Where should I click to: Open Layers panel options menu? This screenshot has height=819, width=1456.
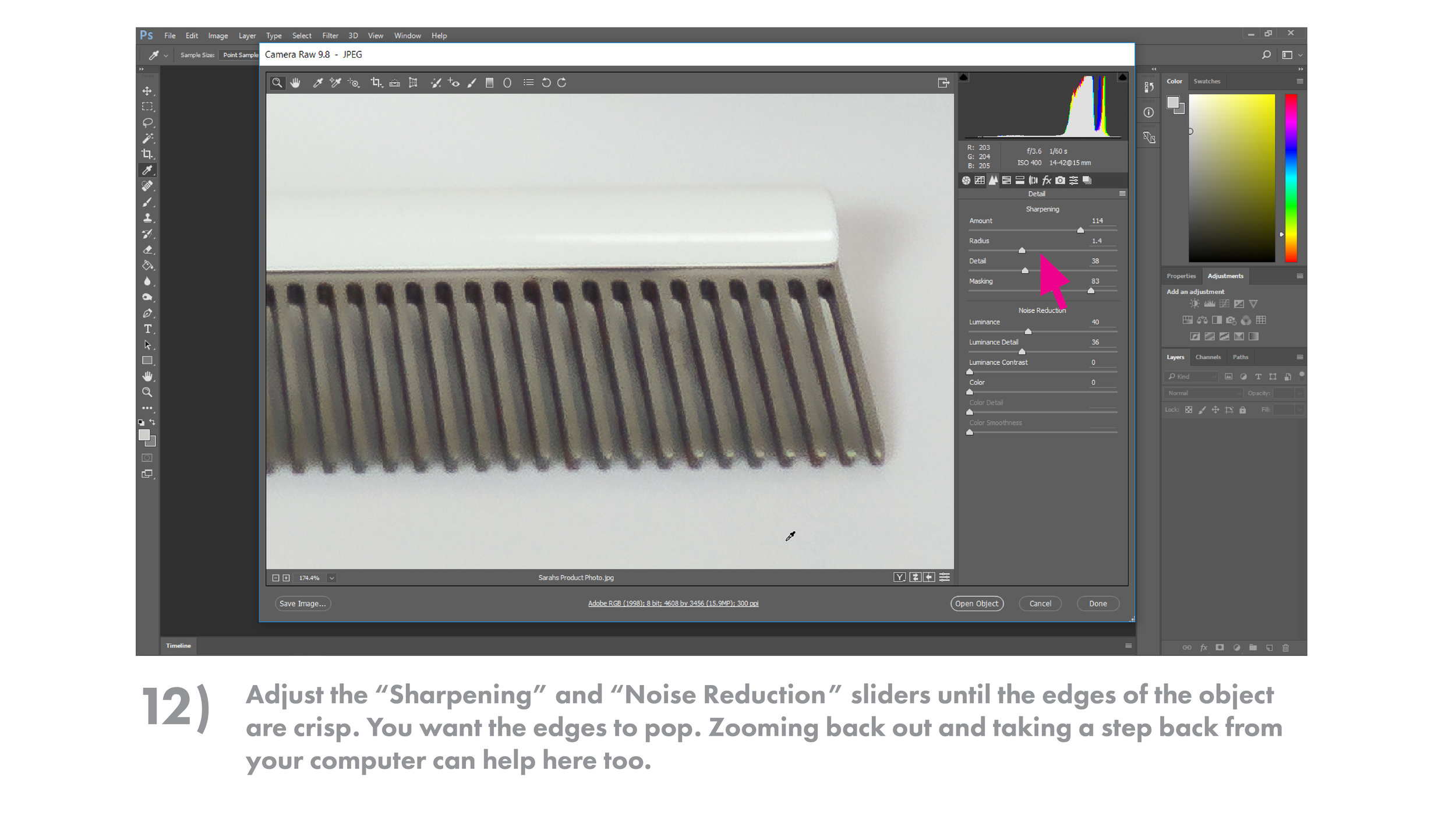[1299, 357]
